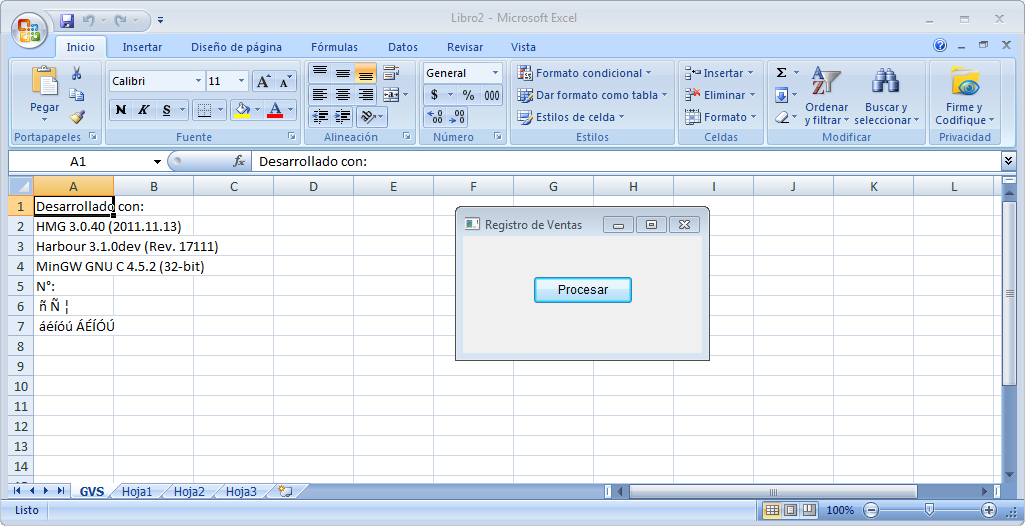
Task: Open Revisar ribbon tab
Action: coord(465,47)
